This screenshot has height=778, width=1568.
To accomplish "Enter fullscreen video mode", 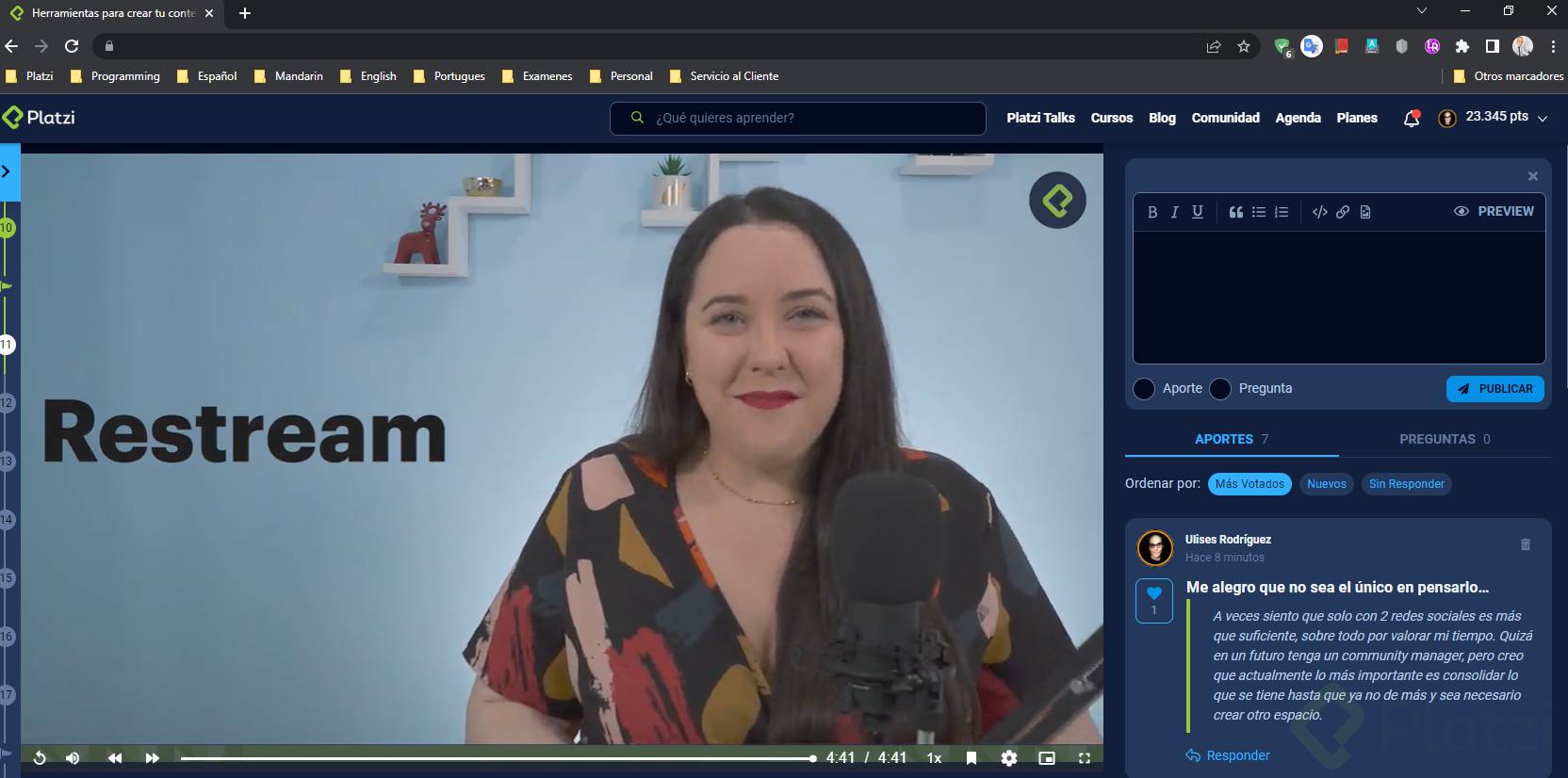I will pos(1085,758).
